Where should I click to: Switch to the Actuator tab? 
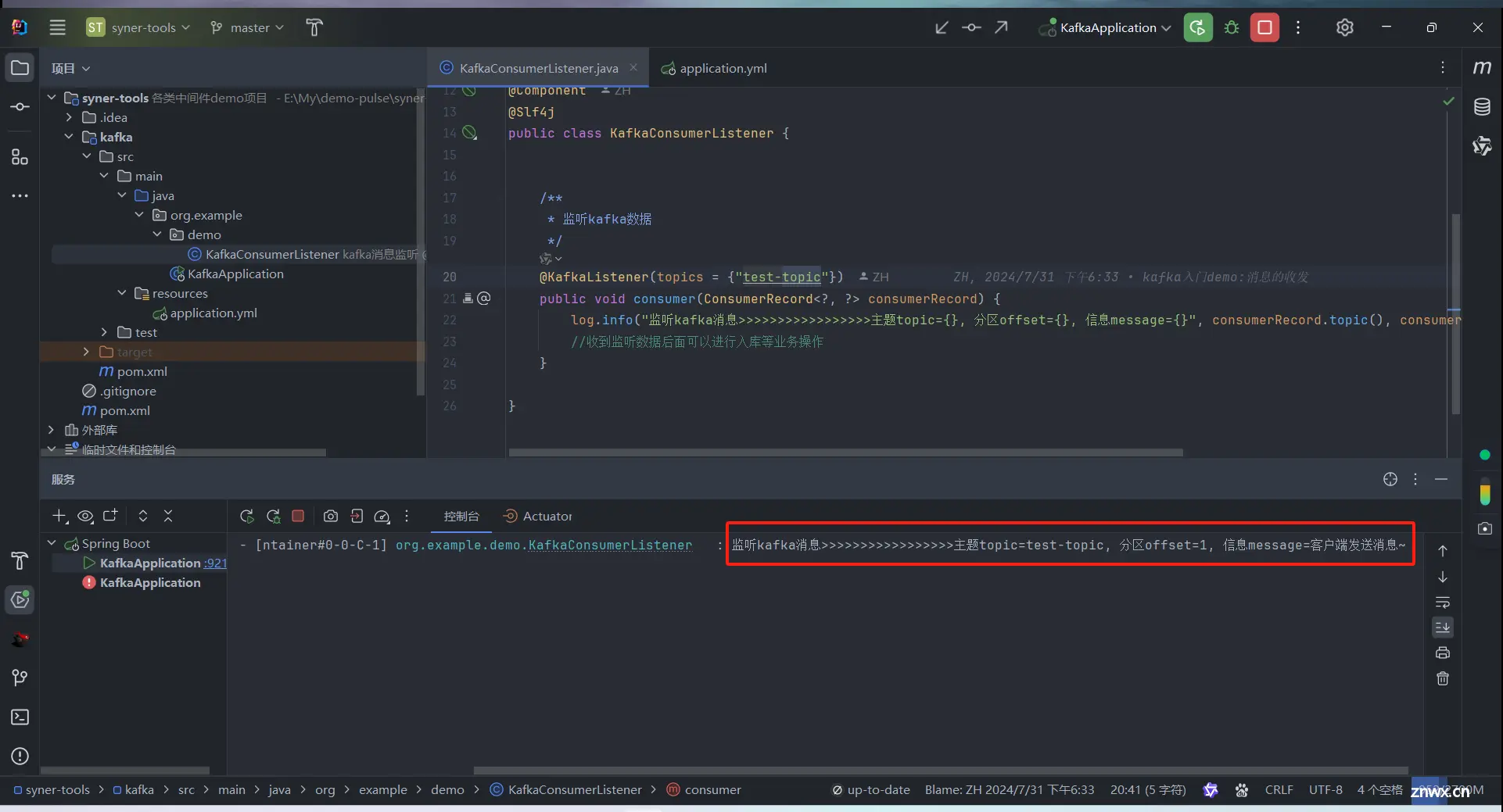[537, 516]
